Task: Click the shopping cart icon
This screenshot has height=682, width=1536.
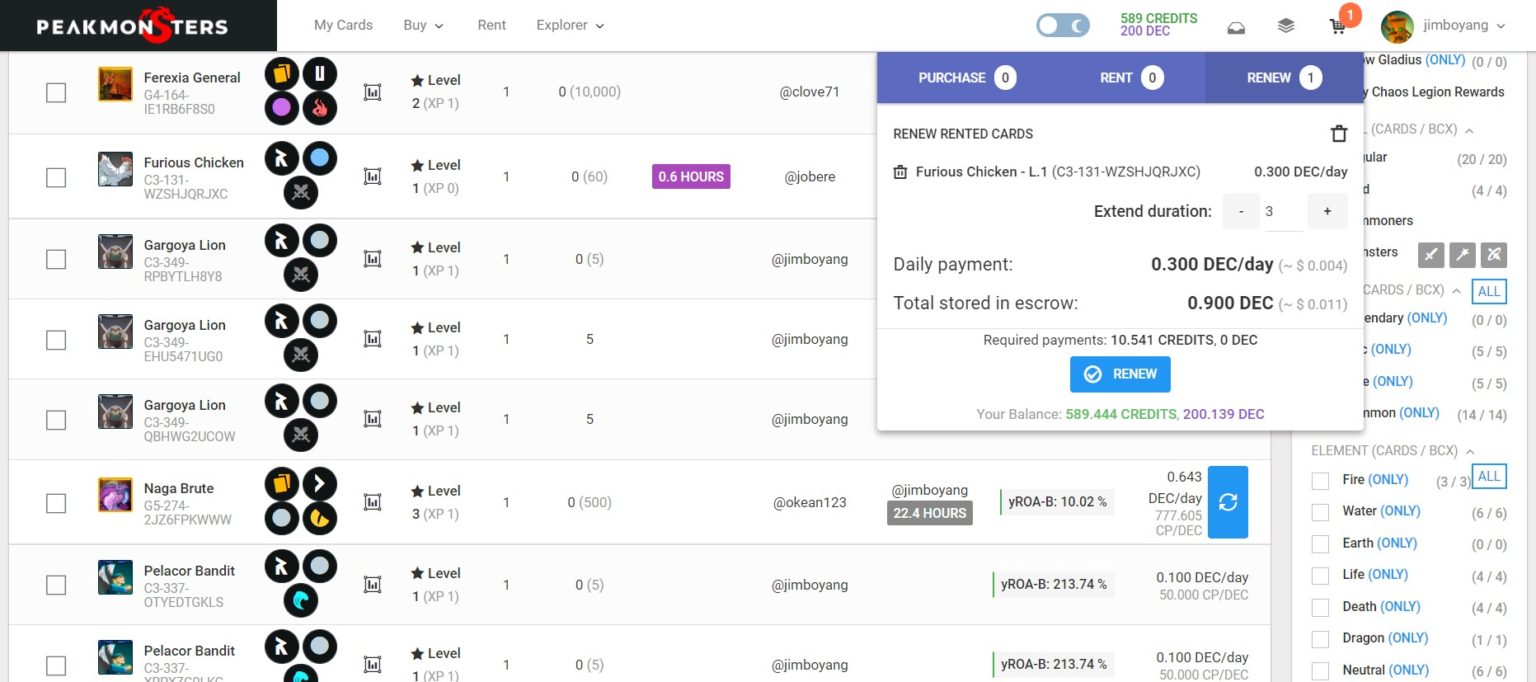Action: (1337, 27)
